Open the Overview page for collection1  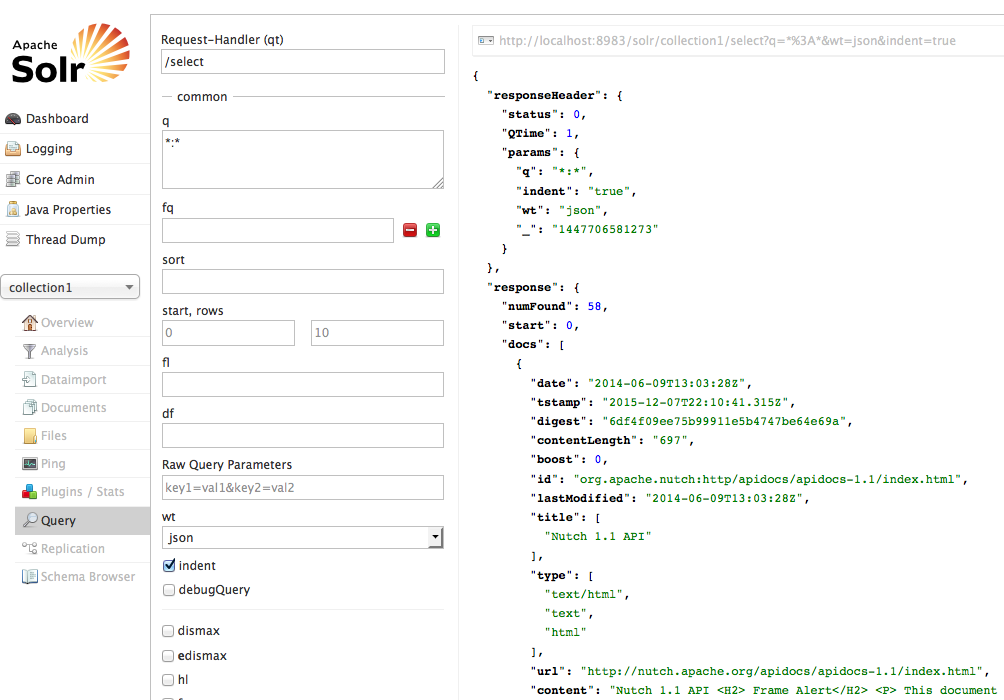(x=67, y=323)
